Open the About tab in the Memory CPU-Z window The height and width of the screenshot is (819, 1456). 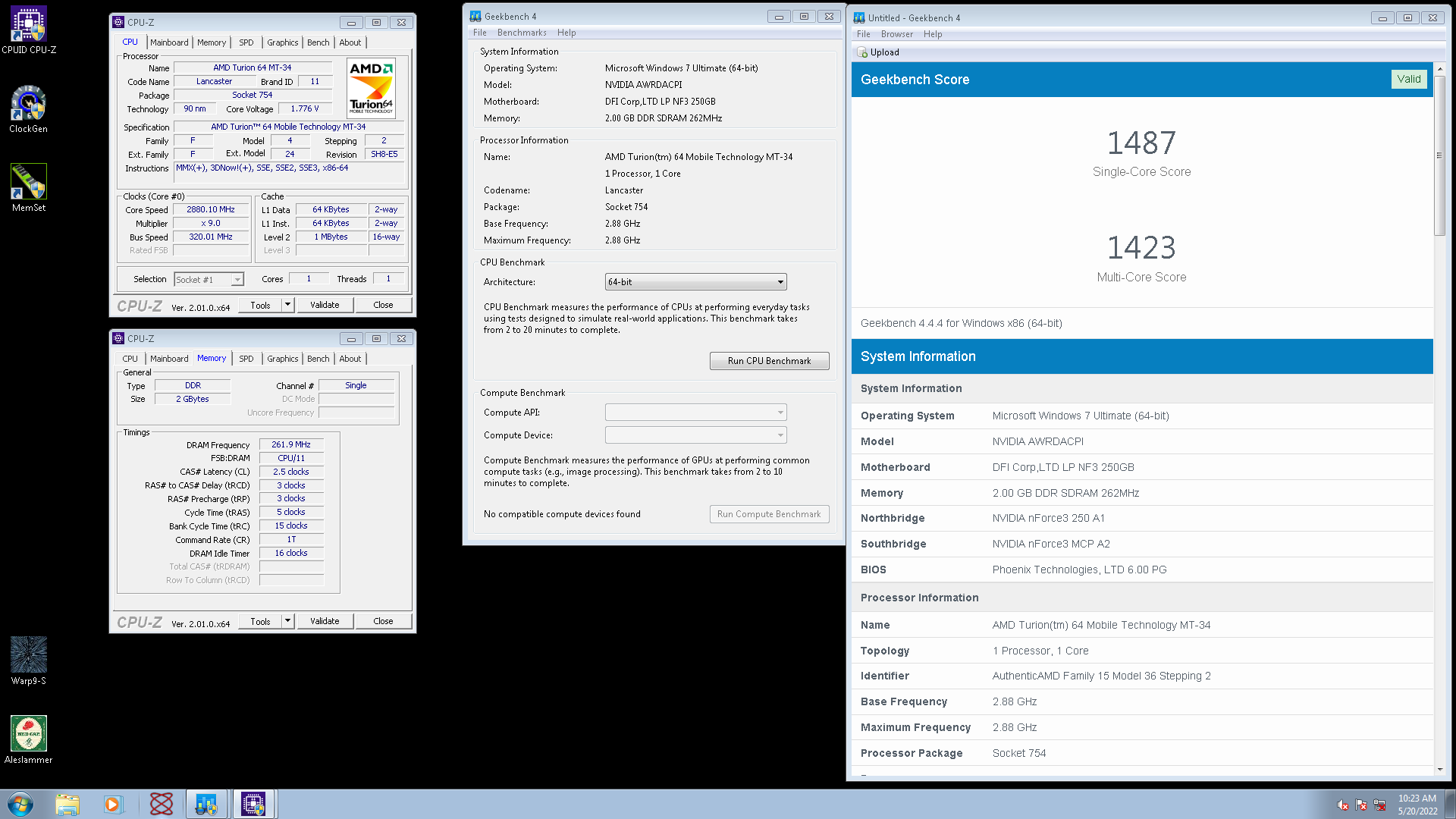point(350,359)
